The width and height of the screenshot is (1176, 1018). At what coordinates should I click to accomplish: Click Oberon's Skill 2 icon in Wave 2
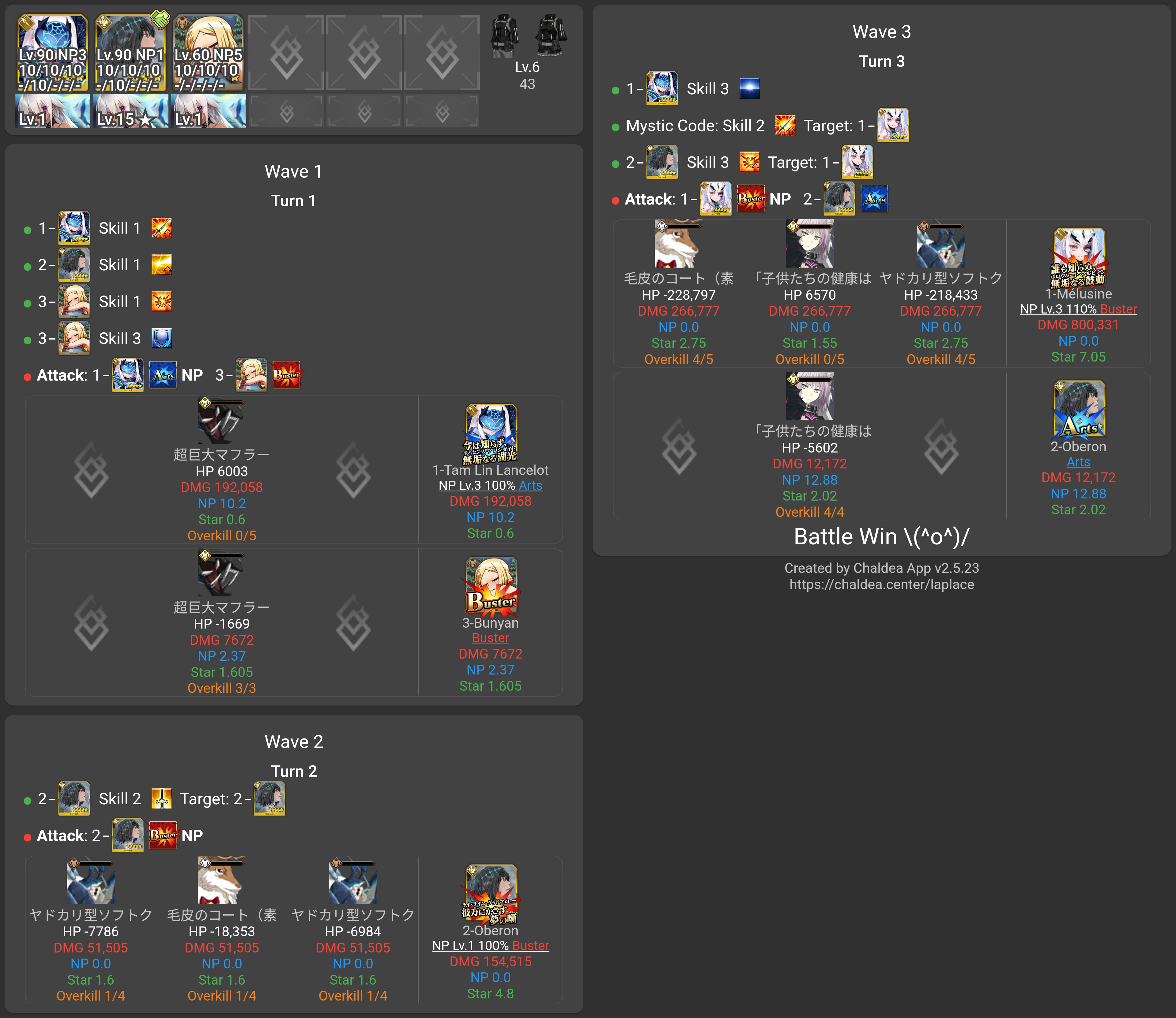click(x=162, y=799)
